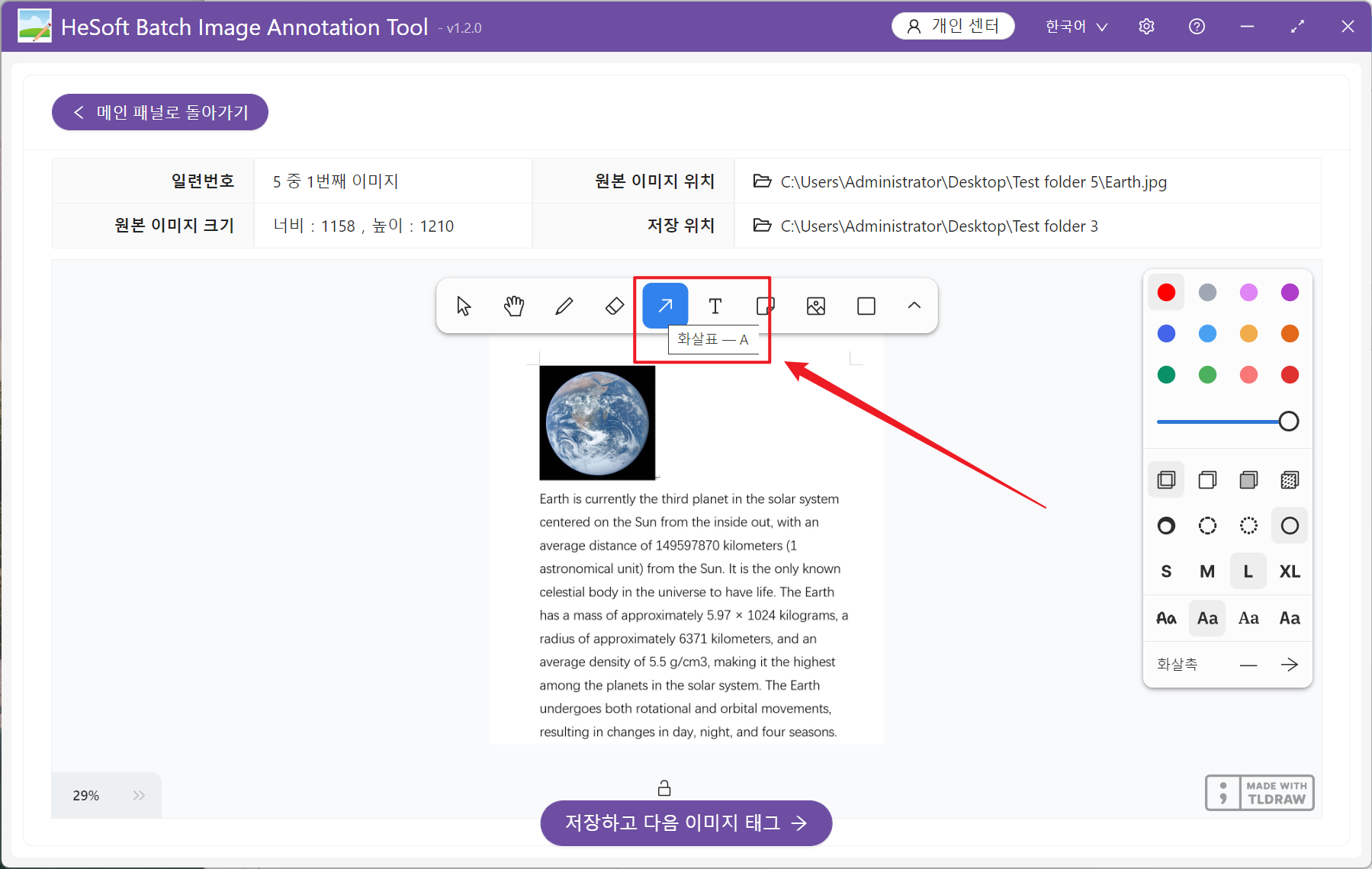1372x869 pixels.
Task: Pick the light green color swatch
Action: tap(1207, 374)
